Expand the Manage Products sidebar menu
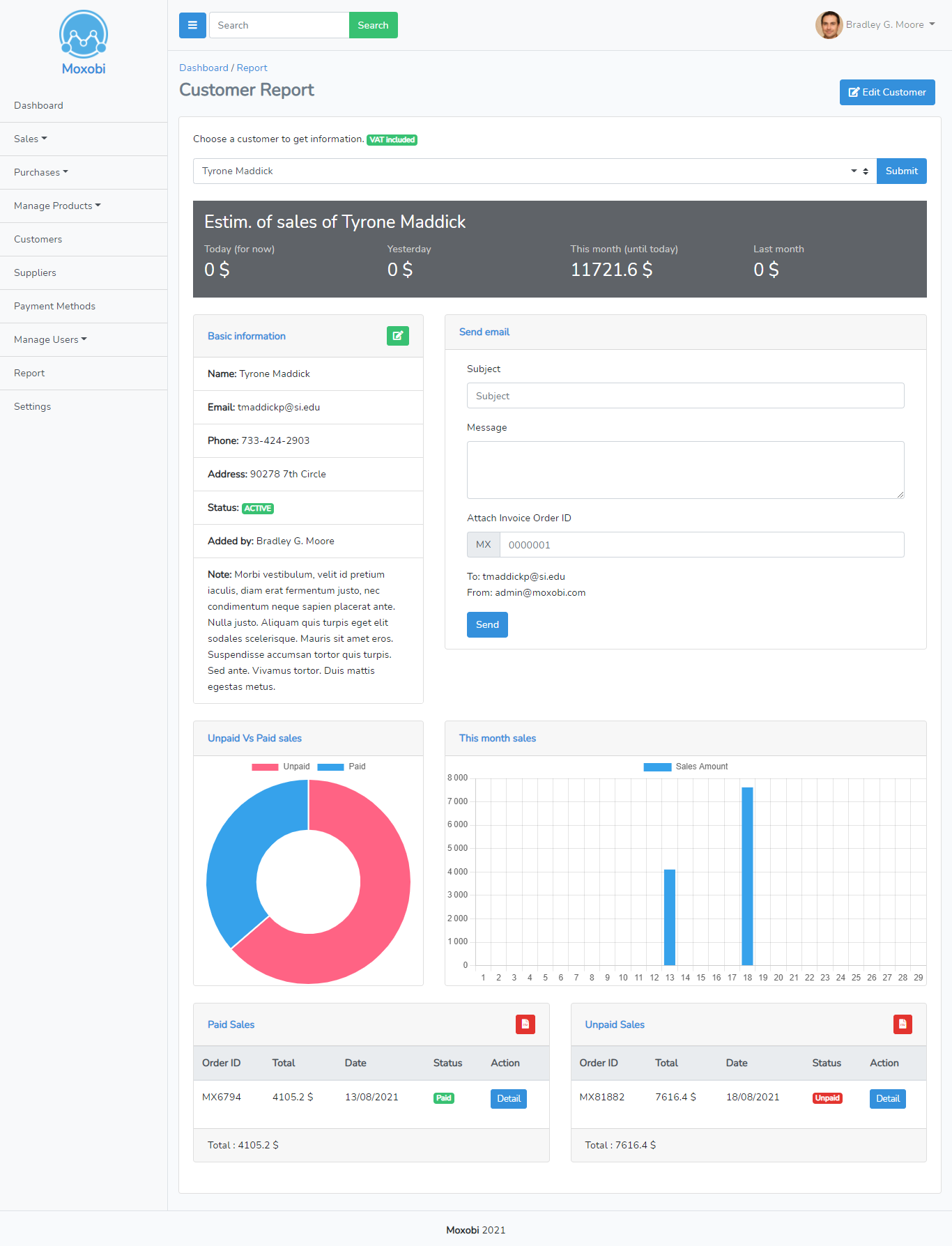 pyautogui.click(x=57, y=206)
